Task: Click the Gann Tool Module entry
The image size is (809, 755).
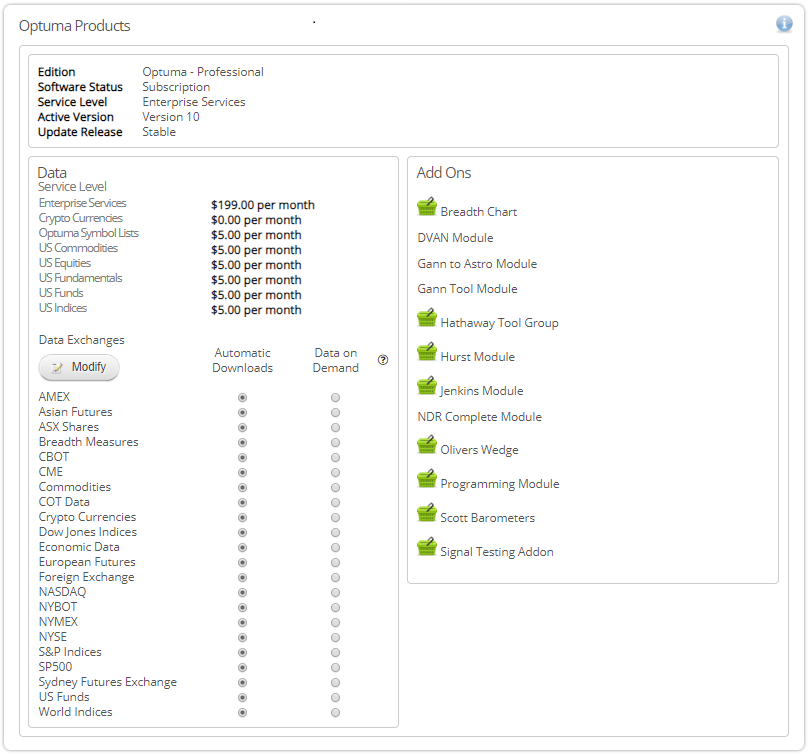Action: 467,289
